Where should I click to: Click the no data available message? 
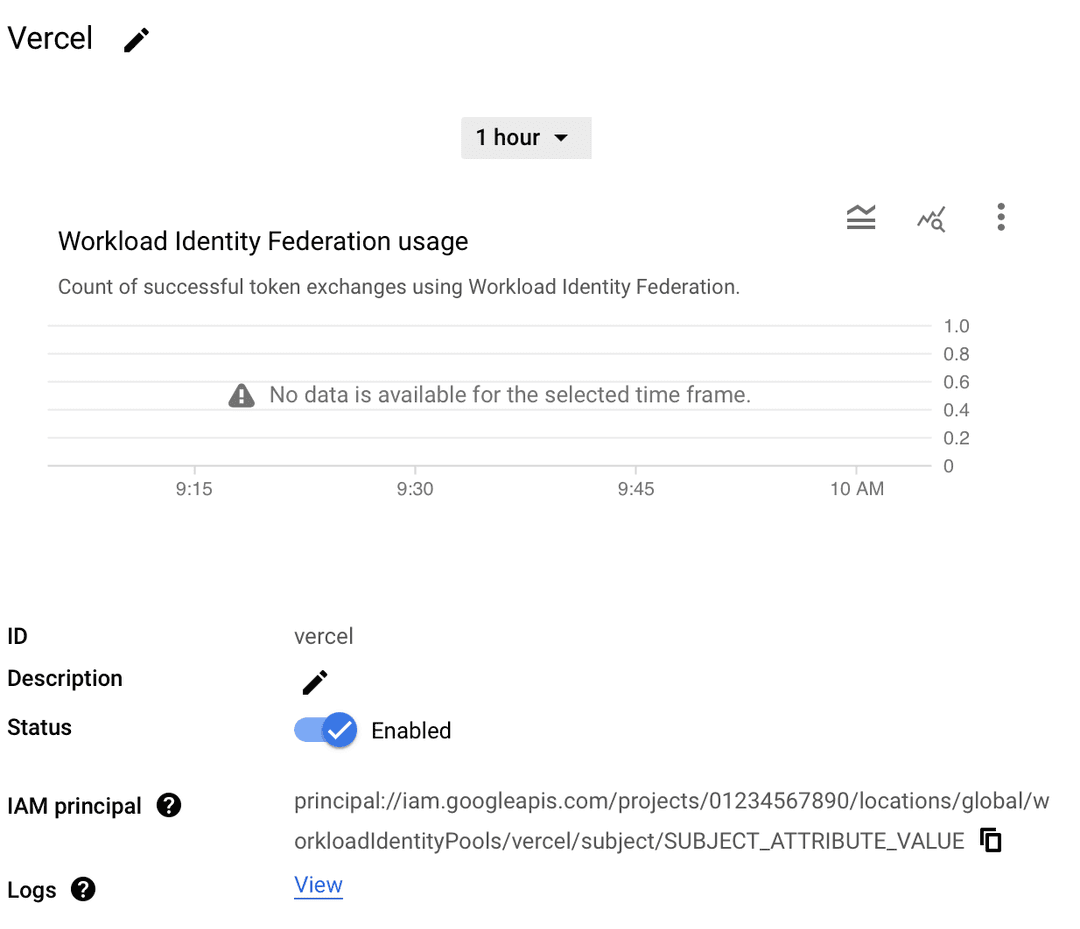click(x=510, y=395)
